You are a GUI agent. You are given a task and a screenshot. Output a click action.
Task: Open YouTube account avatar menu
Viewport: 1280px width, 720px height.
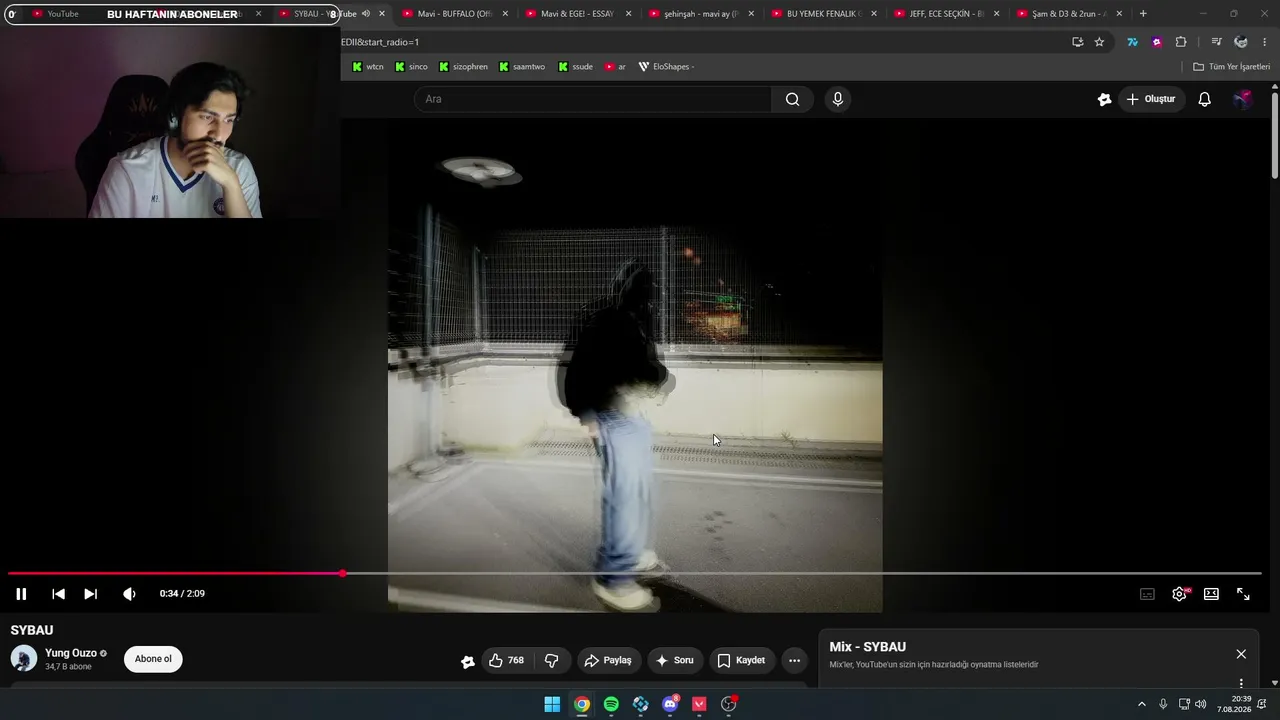pos(1242,99)
